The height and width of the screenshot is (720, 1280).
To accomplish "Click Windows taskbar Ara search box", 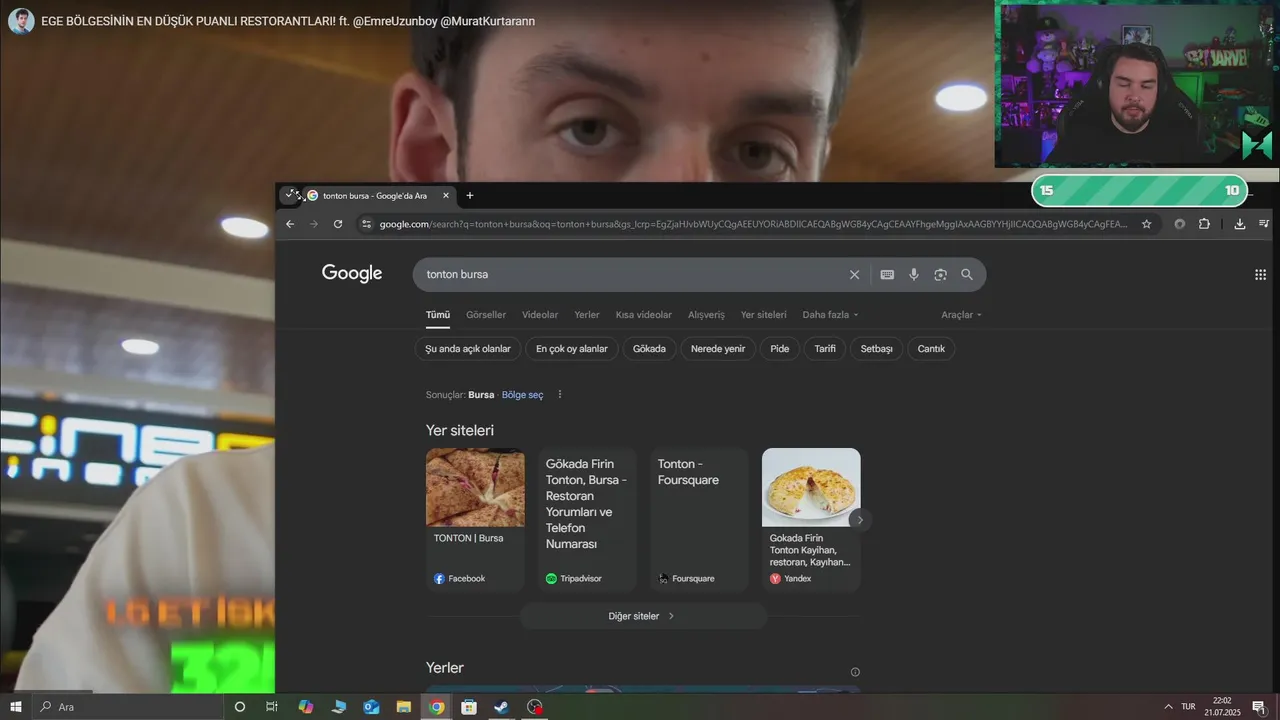I will coord(128,707).
